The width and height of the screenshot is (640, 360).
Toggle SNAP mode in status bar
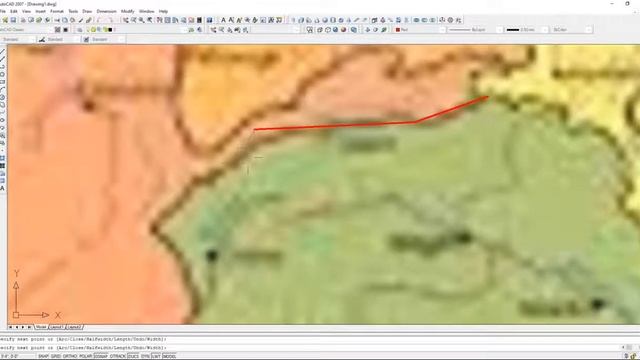[x=43, y=356]
